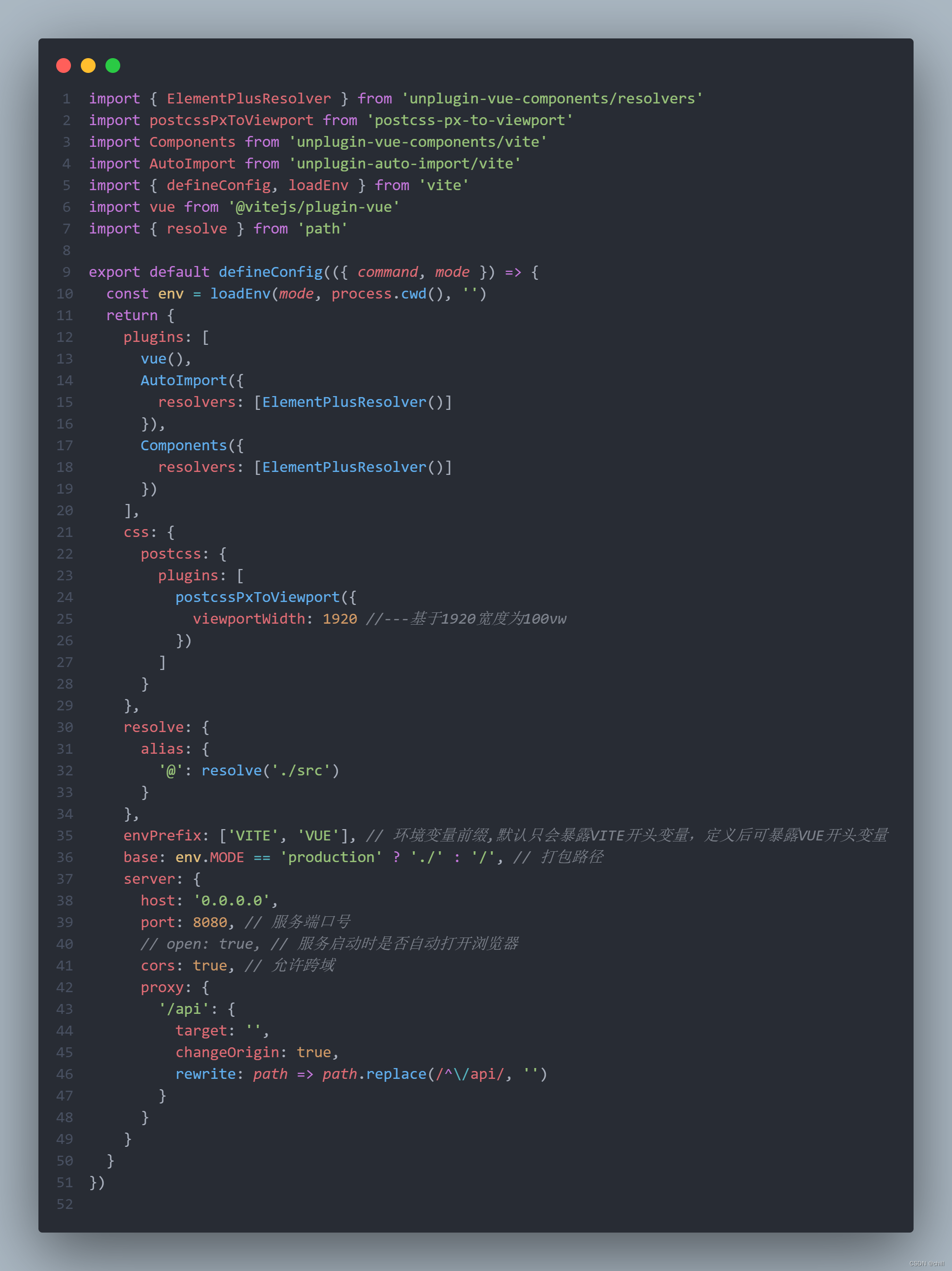Image resolution: width=952 pixels, height=1271 pixels.
Task: Click the green traffic light circle
Action: [x=113, y=66]
